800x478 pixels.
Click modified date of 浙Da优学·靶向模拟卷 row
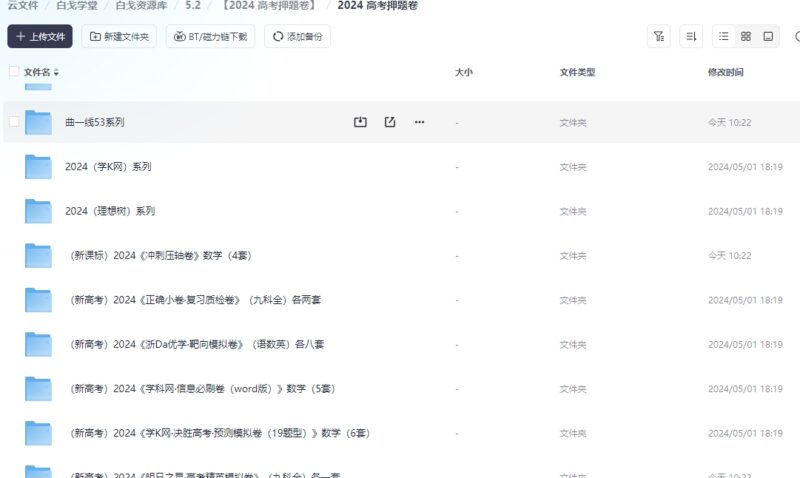click(745, 344)
